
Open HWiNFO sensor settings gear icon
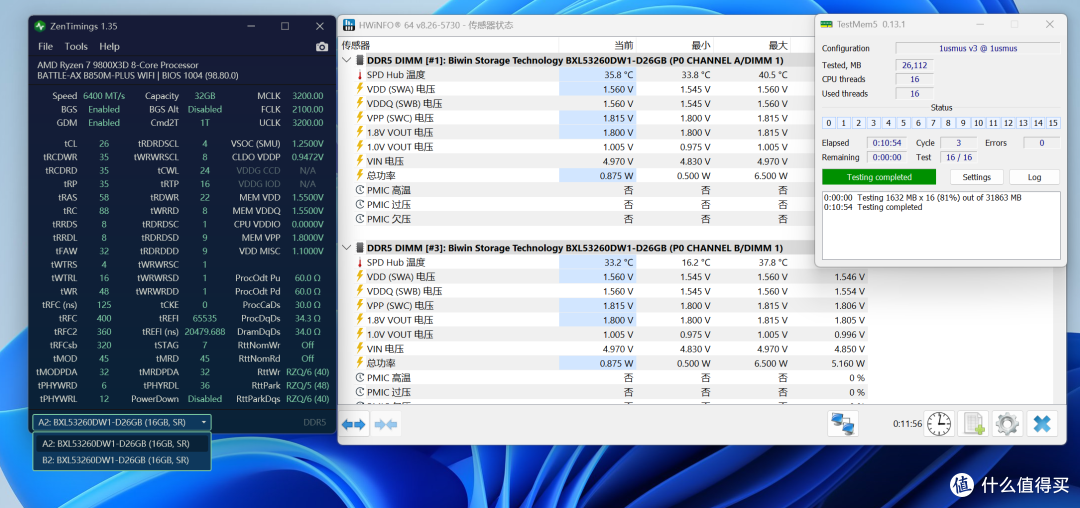pos(1007,424)
